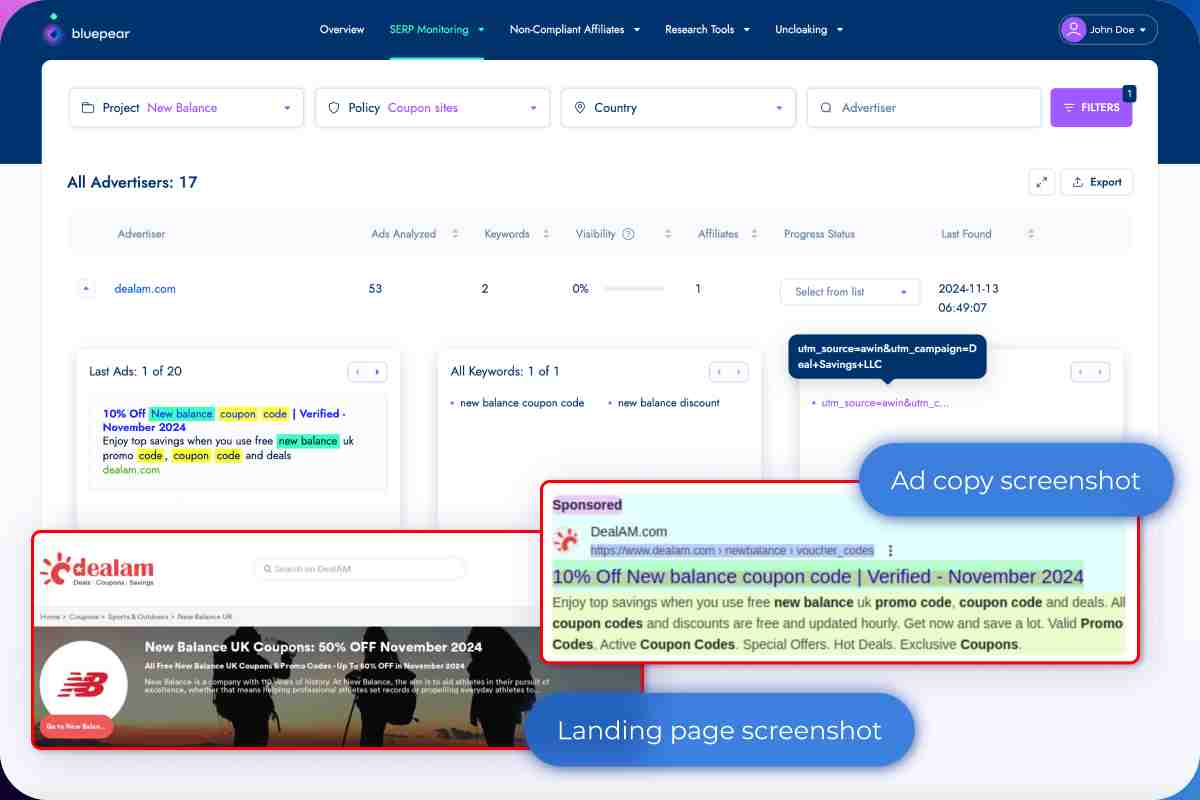Click the All Advertisers: 17 heading
The image size is (1200, 800).
point(132,182)
